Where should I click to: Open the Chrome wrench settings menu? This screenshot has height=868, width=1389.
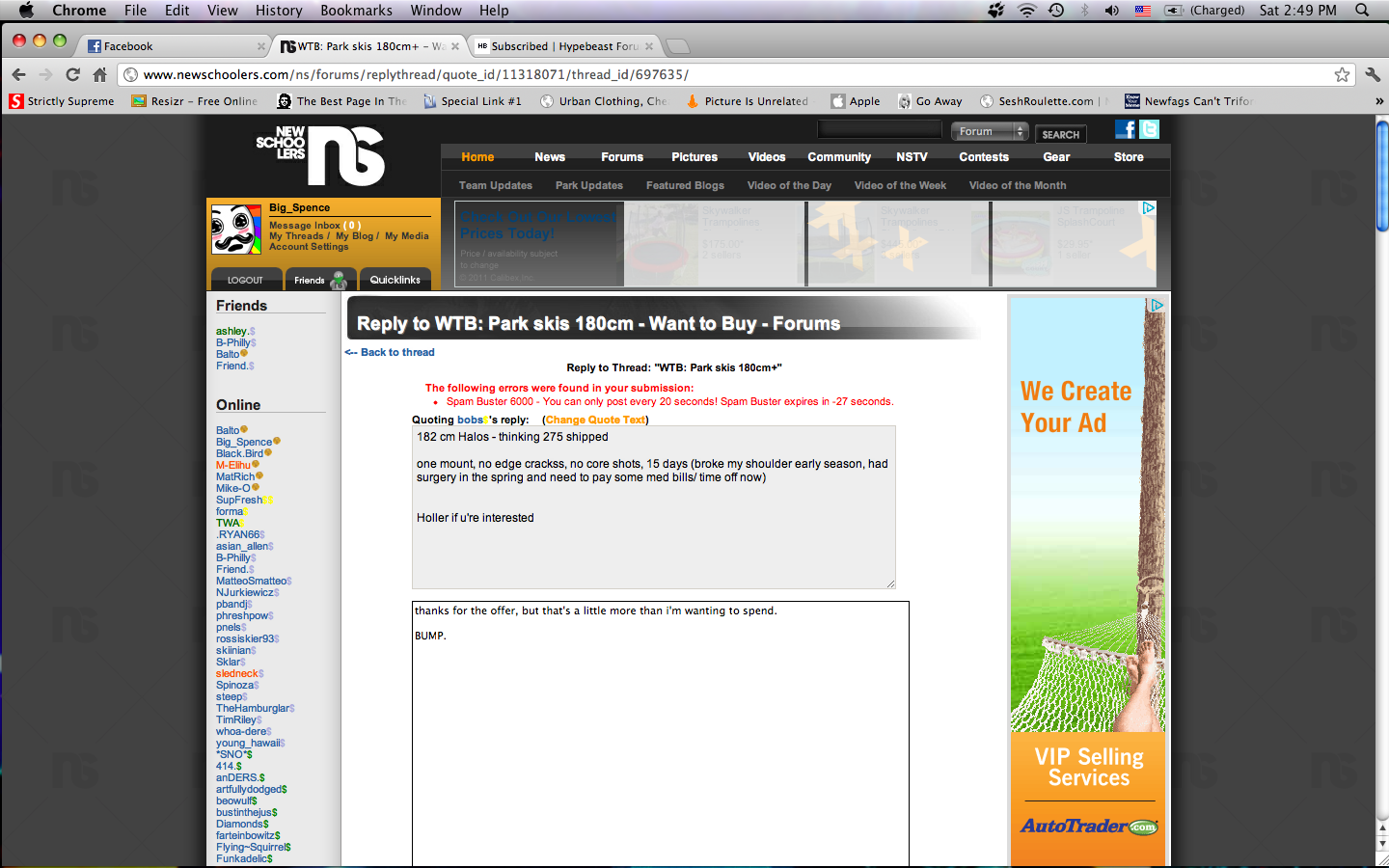[1372, 74]
